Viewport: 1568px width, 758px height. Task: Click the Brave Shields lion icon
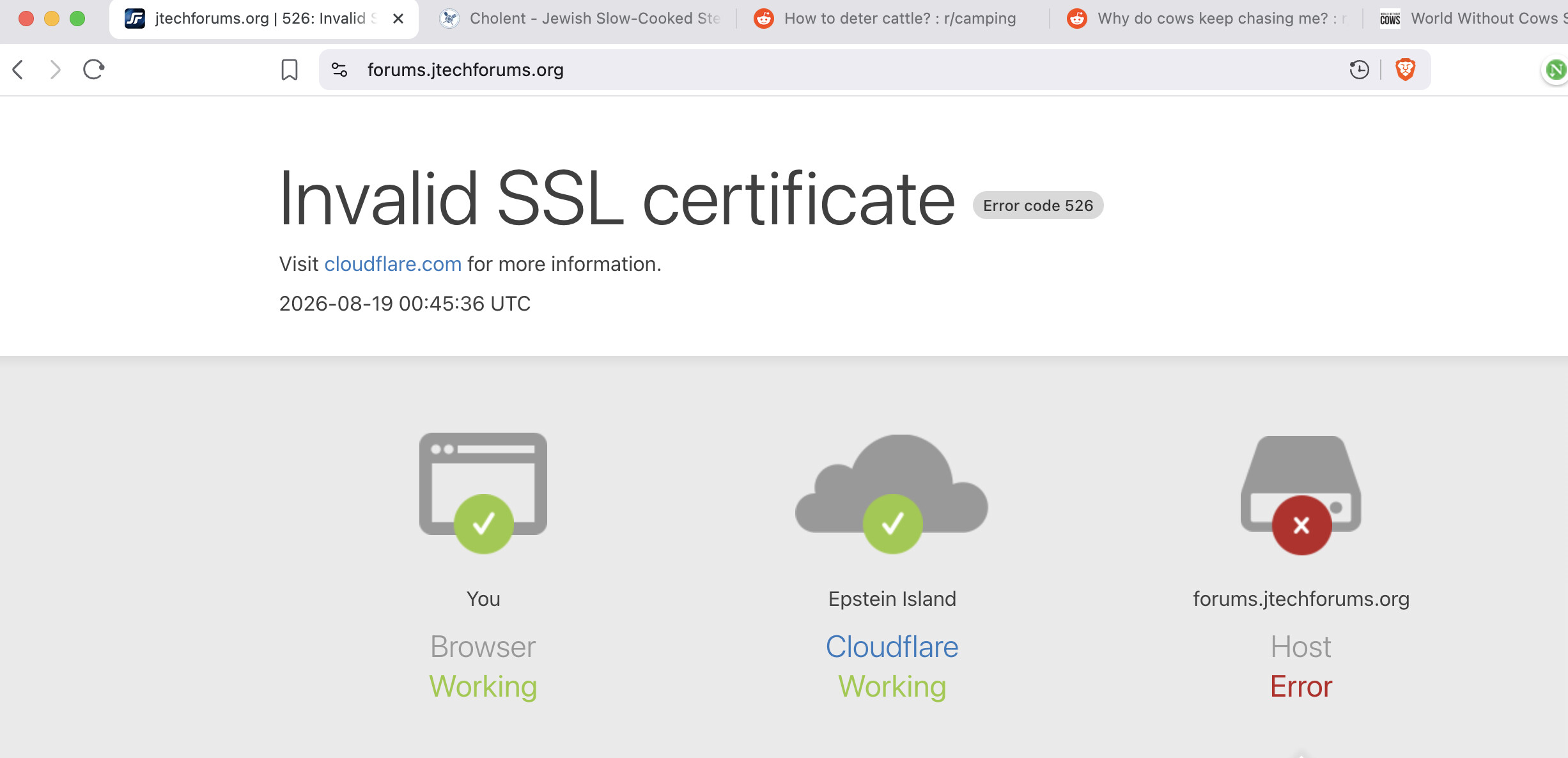pyautogui.click(x=1405, y=69)
